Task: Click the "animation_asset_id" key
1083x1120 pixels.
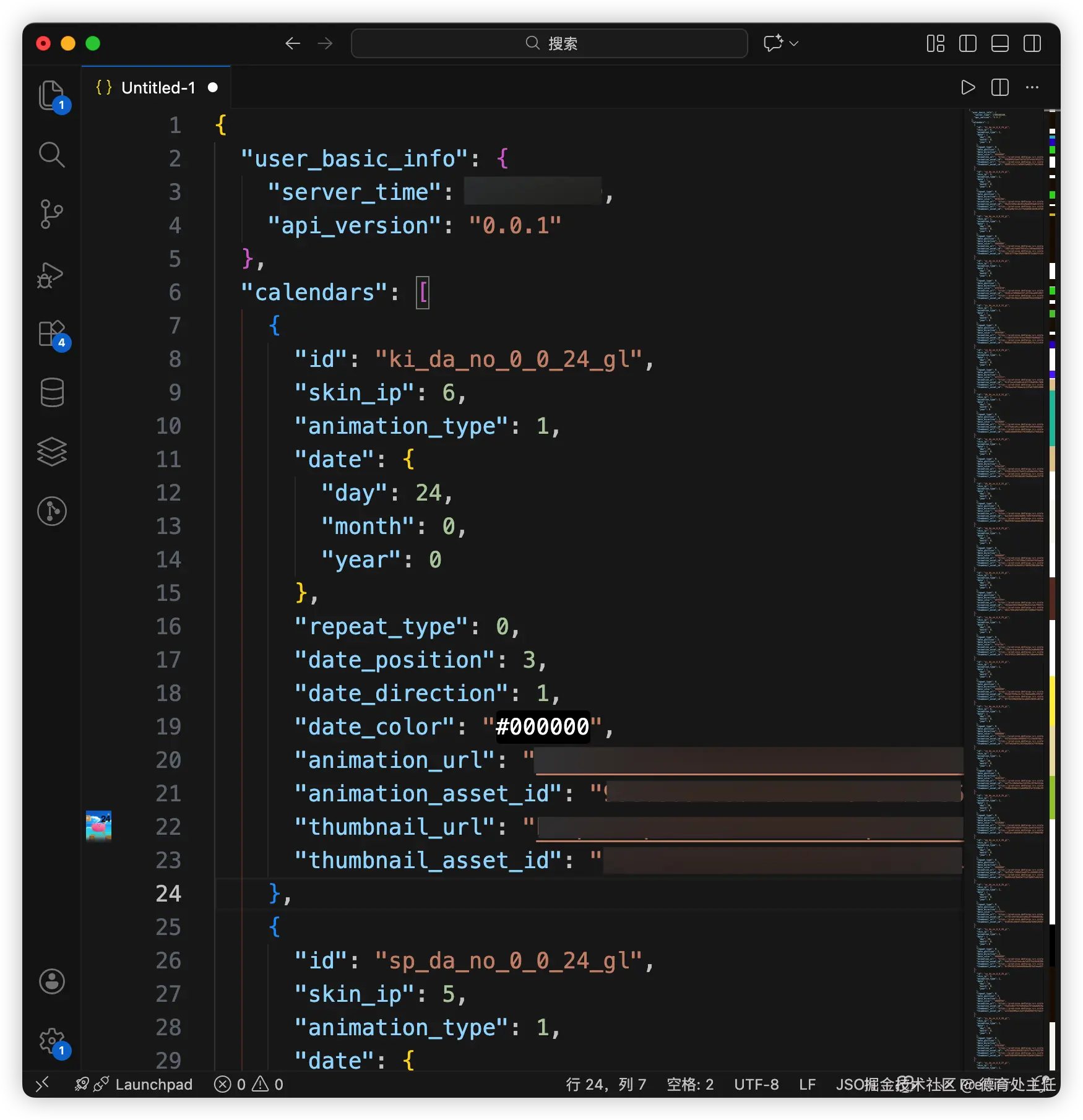Action: coord(429,794)
